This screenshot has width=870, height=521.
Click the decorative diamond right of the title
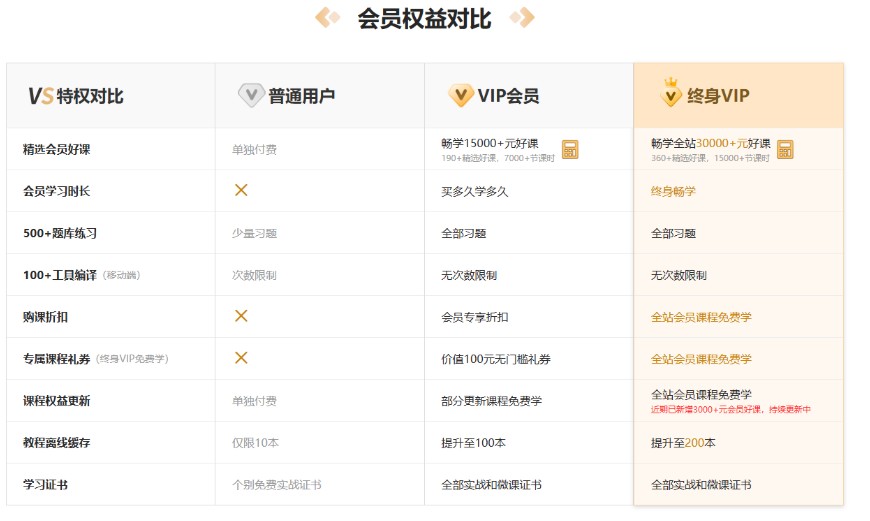tap(521, 17)
